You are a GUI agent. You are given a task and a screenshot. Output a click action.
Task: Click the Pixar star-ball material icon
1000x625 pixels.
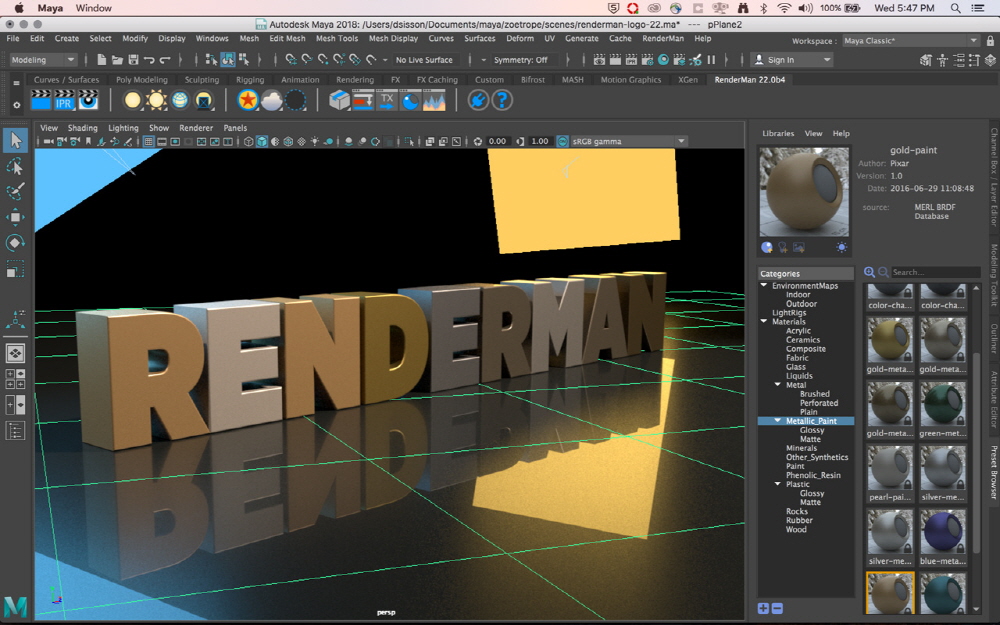[247, 100]
